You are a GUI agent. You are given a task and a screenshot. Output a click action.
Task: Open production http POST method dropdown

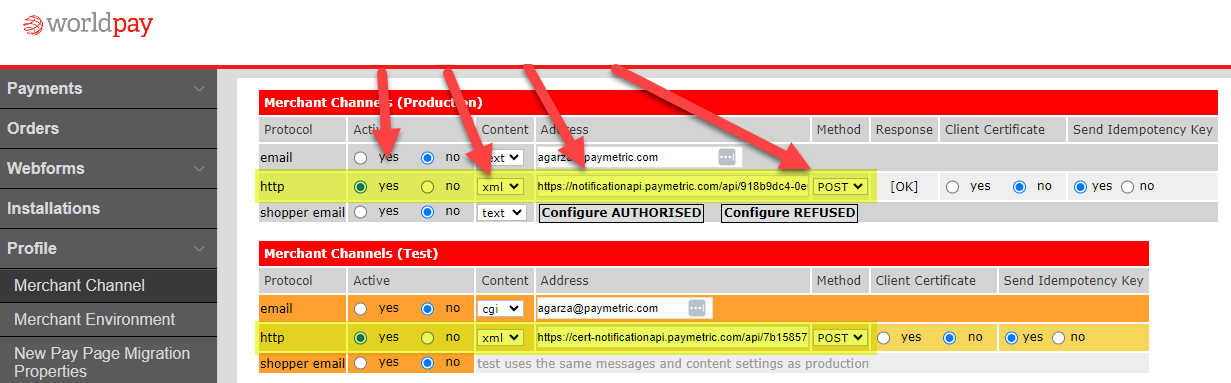pyautogui.click(x=839, y=186)
